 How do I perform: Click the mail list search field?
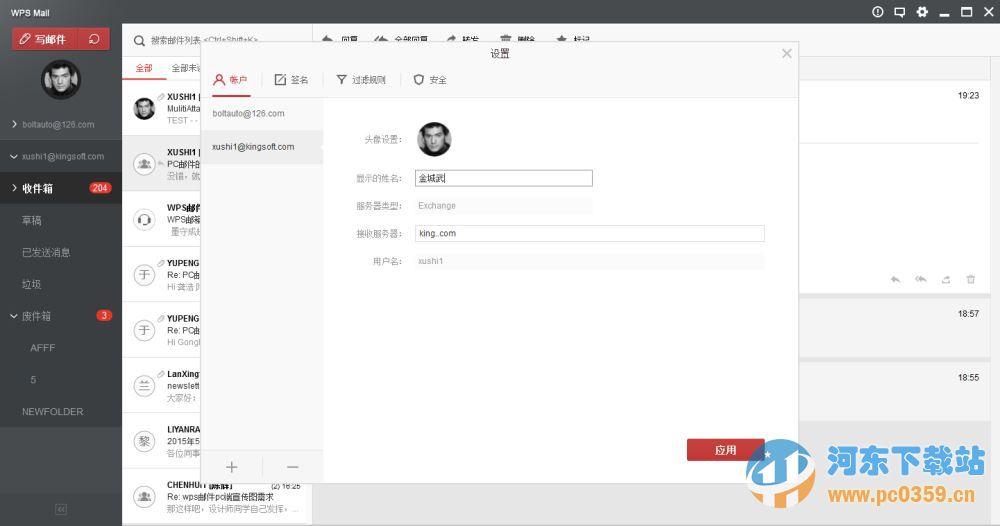click(x=204, y=40)
